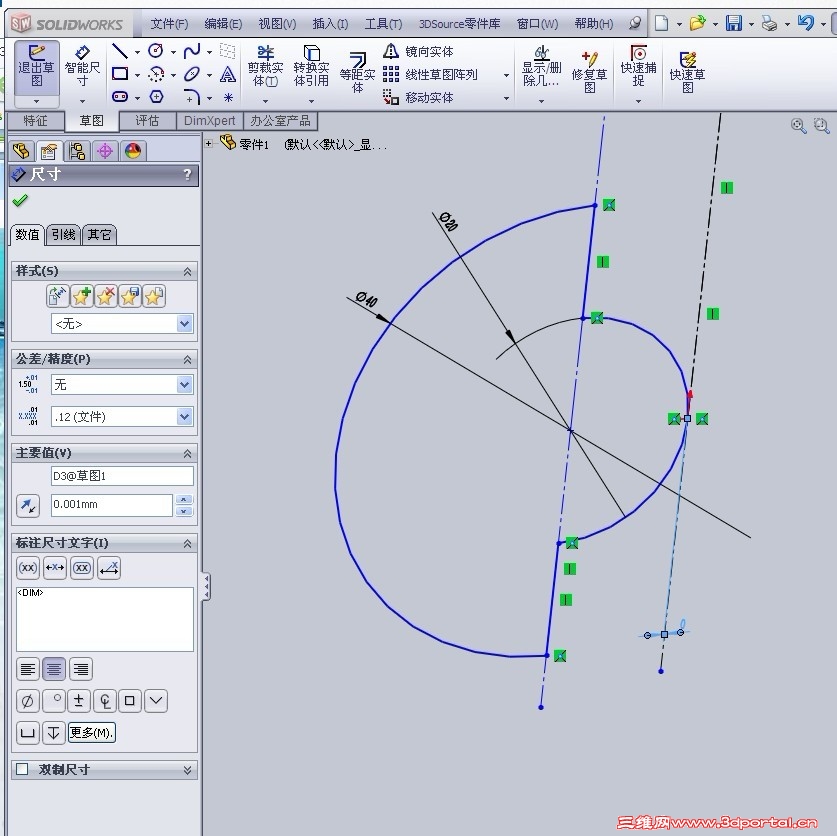Expand the 双制尺寸 section chevron
Screen dimensions: 837x836
click(x=187, y=770)
